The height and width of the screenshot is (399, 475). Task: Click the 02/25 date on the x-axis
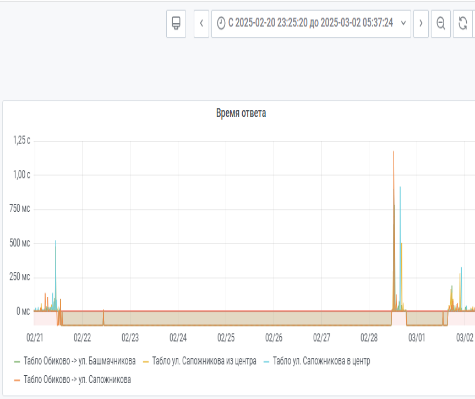[x=226, y=338]
